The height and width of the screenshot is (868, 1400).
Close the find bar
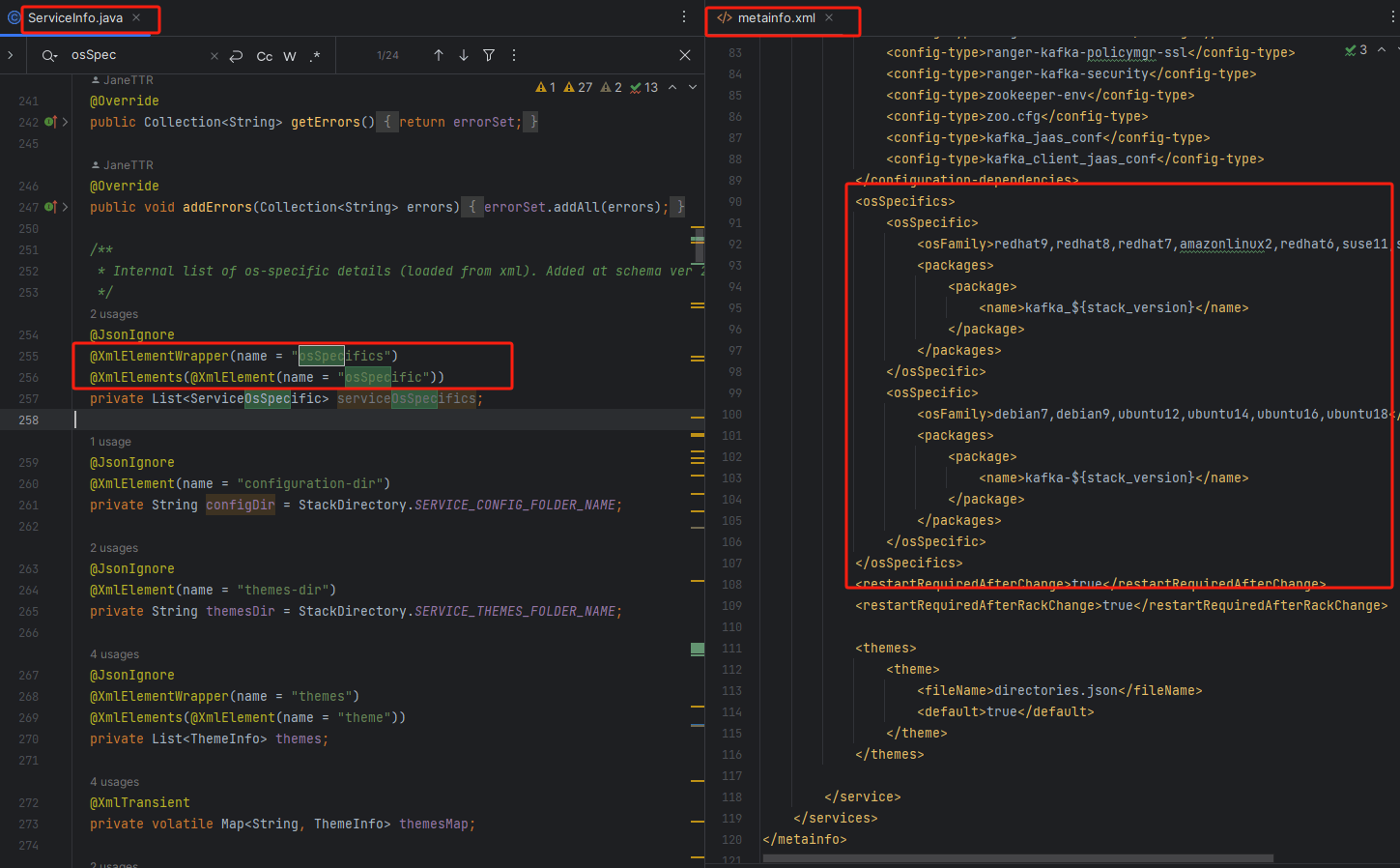pyautogui.click(x=685, y=55)
